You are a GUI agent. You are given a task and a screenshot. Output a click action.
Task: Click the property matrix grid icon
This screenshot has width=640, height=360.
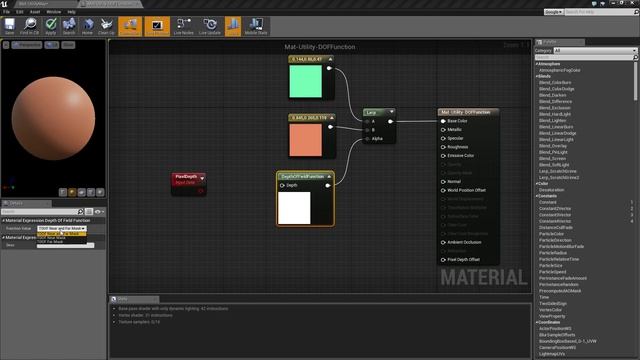click(x=89, y=211)
